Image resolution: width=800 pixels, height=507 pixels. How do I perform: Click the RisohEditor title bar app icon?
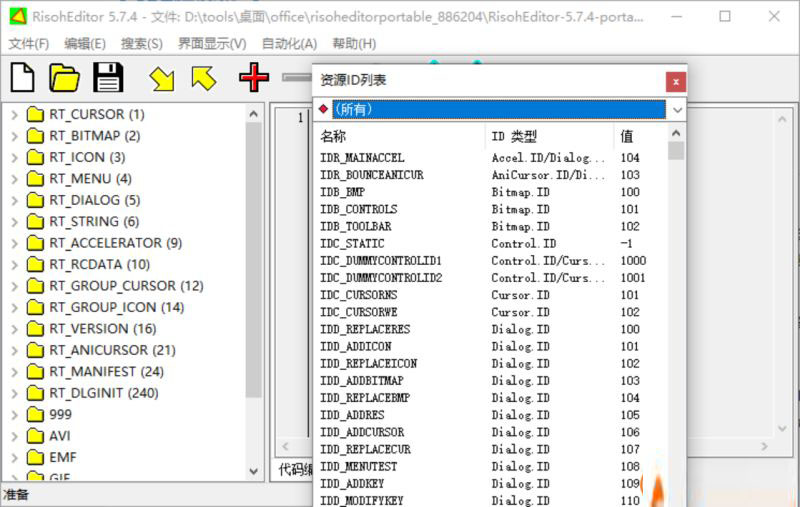[17, 16]
